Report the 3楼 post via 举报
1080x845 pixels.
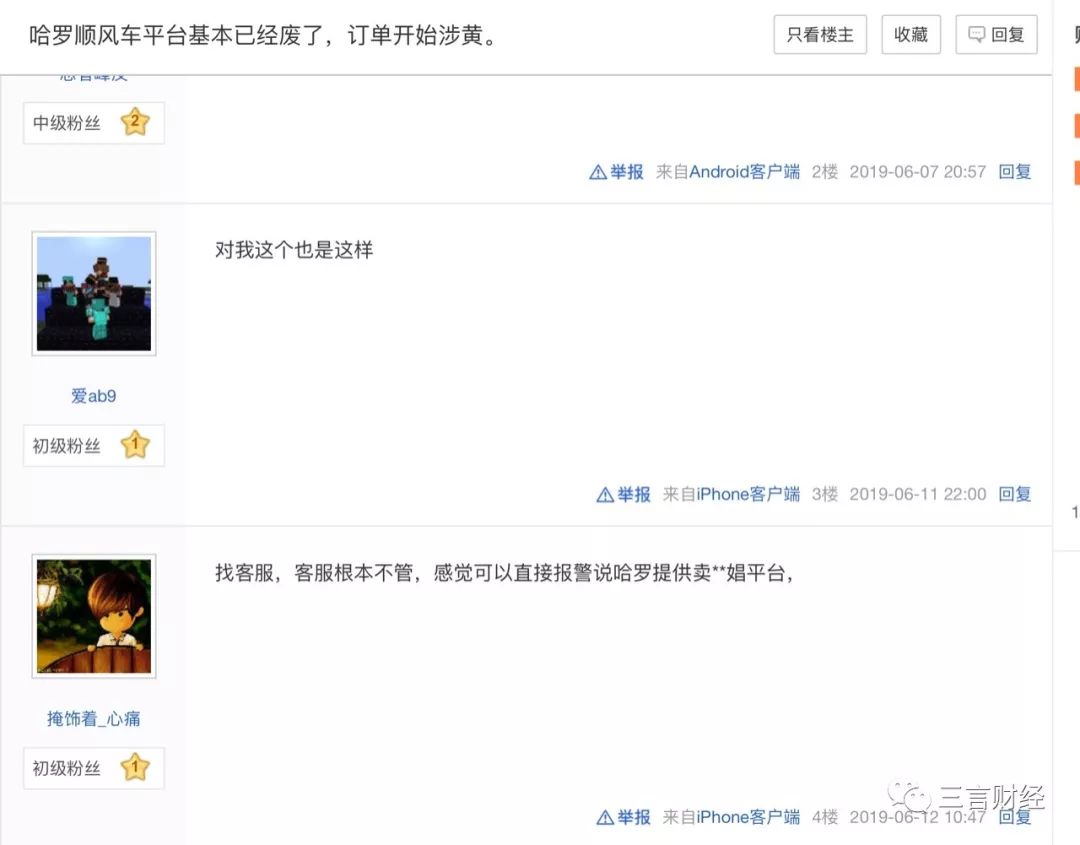point(623,494)
